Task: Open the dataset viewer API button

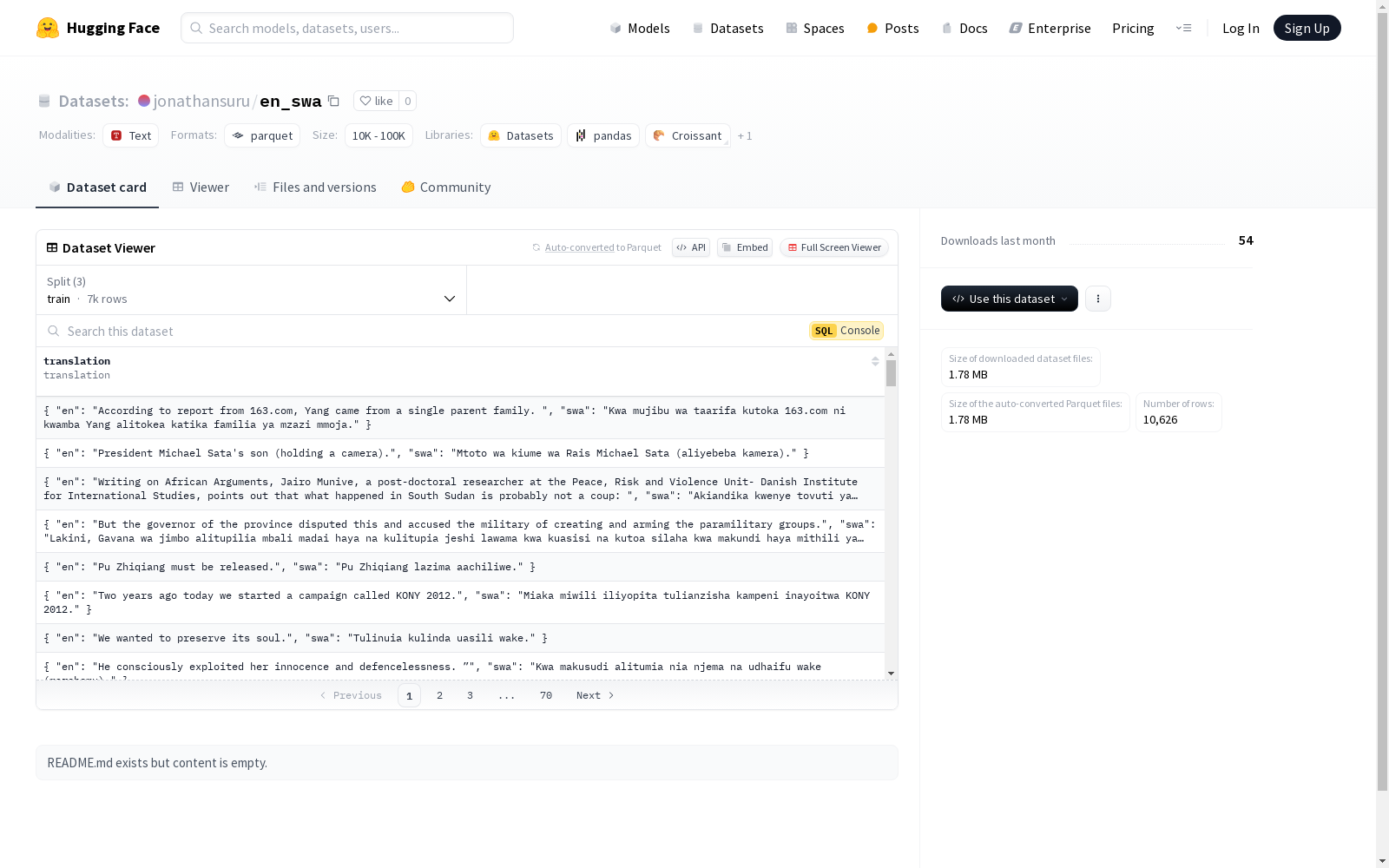Action: coord(691,247)
